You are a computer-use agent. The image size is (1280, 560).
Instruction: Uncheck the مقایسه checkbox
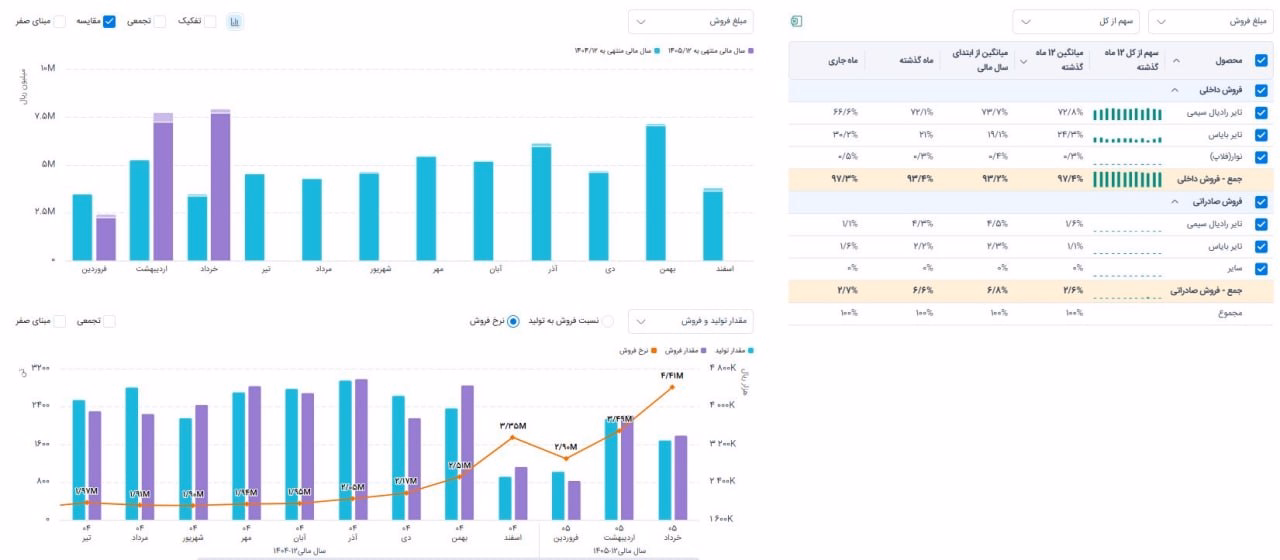tap(110, 21)
